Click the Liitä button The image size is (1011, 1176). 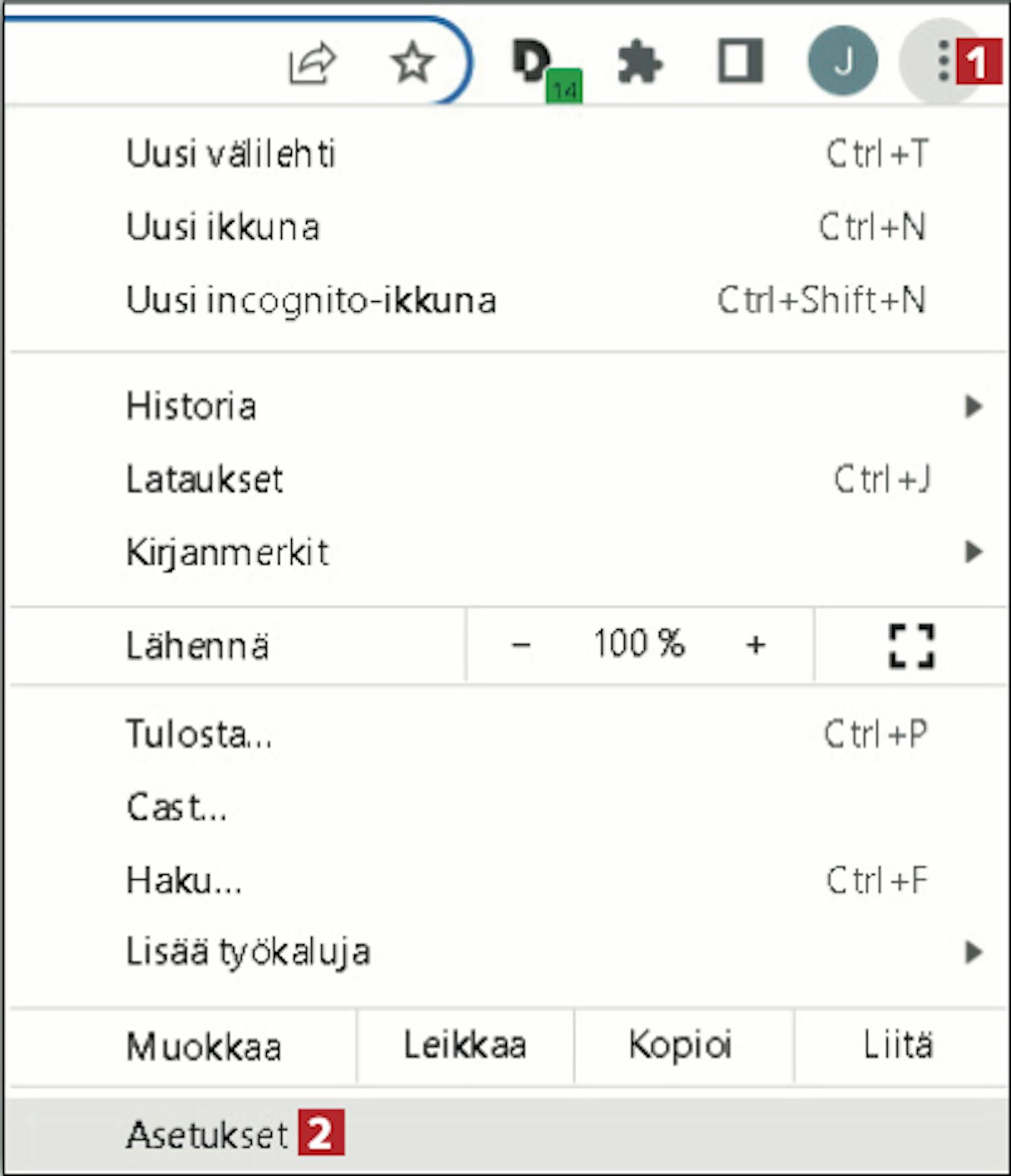click(x=900, y=1046)
